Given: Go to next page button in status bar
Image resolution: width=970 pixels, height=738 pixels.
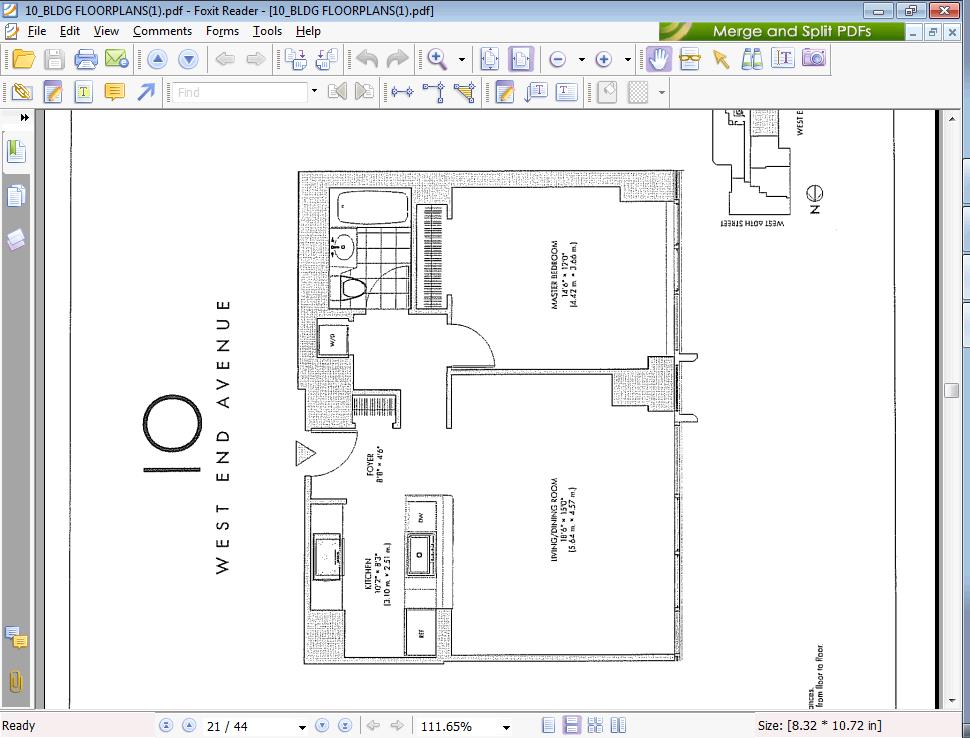Looking at the screenshot, I should tap(323, 726).
